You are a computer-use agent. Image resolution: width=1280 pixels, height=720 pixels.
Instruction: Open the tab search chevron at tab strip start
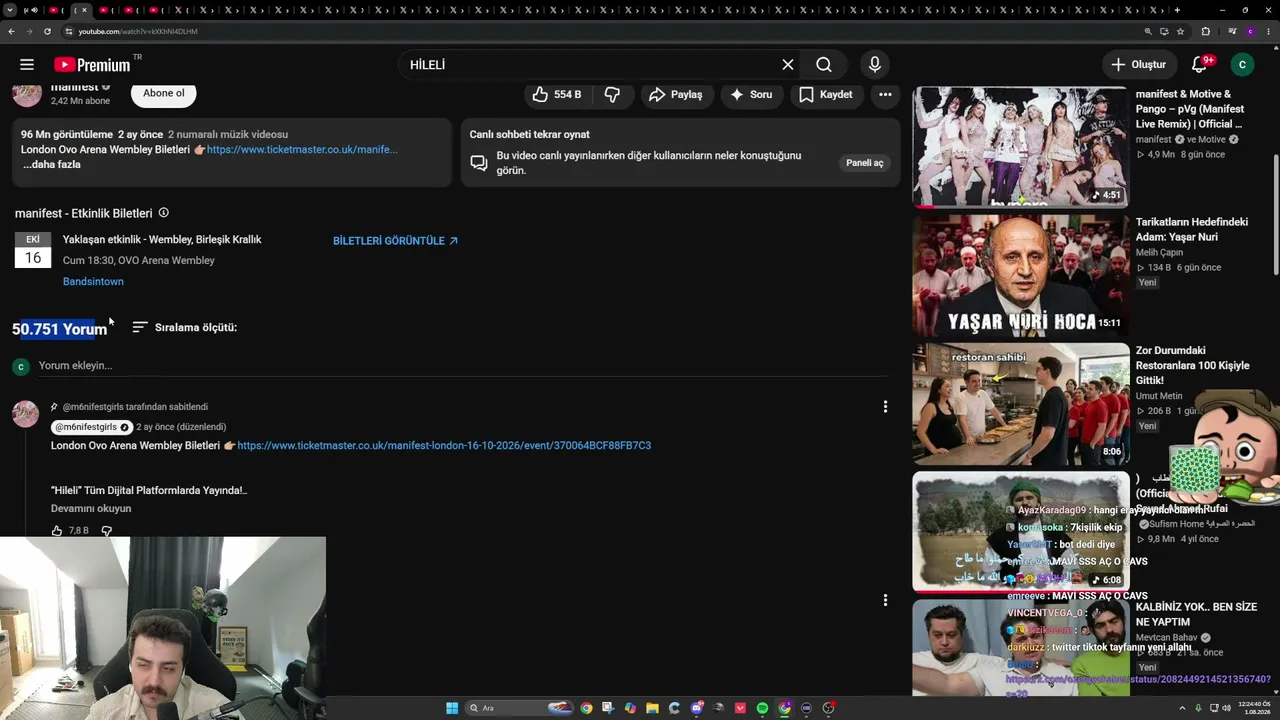(x=9, y=10)
